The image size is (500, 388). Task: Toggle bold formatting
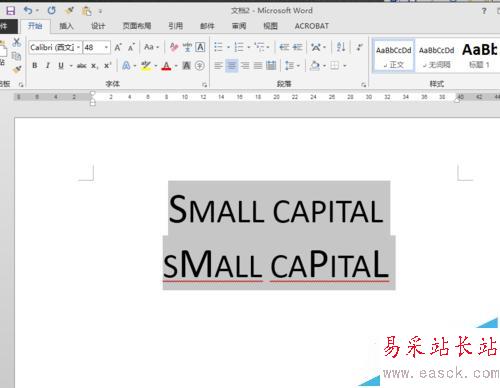(35, 66)
